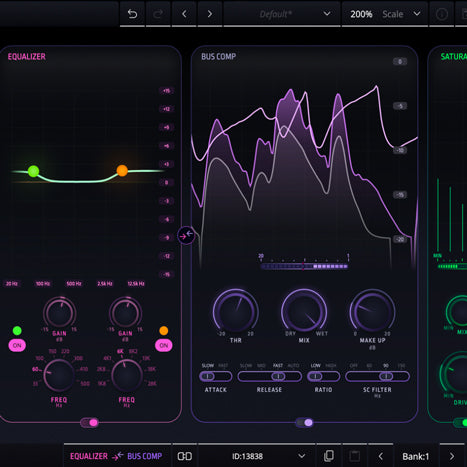Click the MIX dry/wet knob

coord(304,311)
